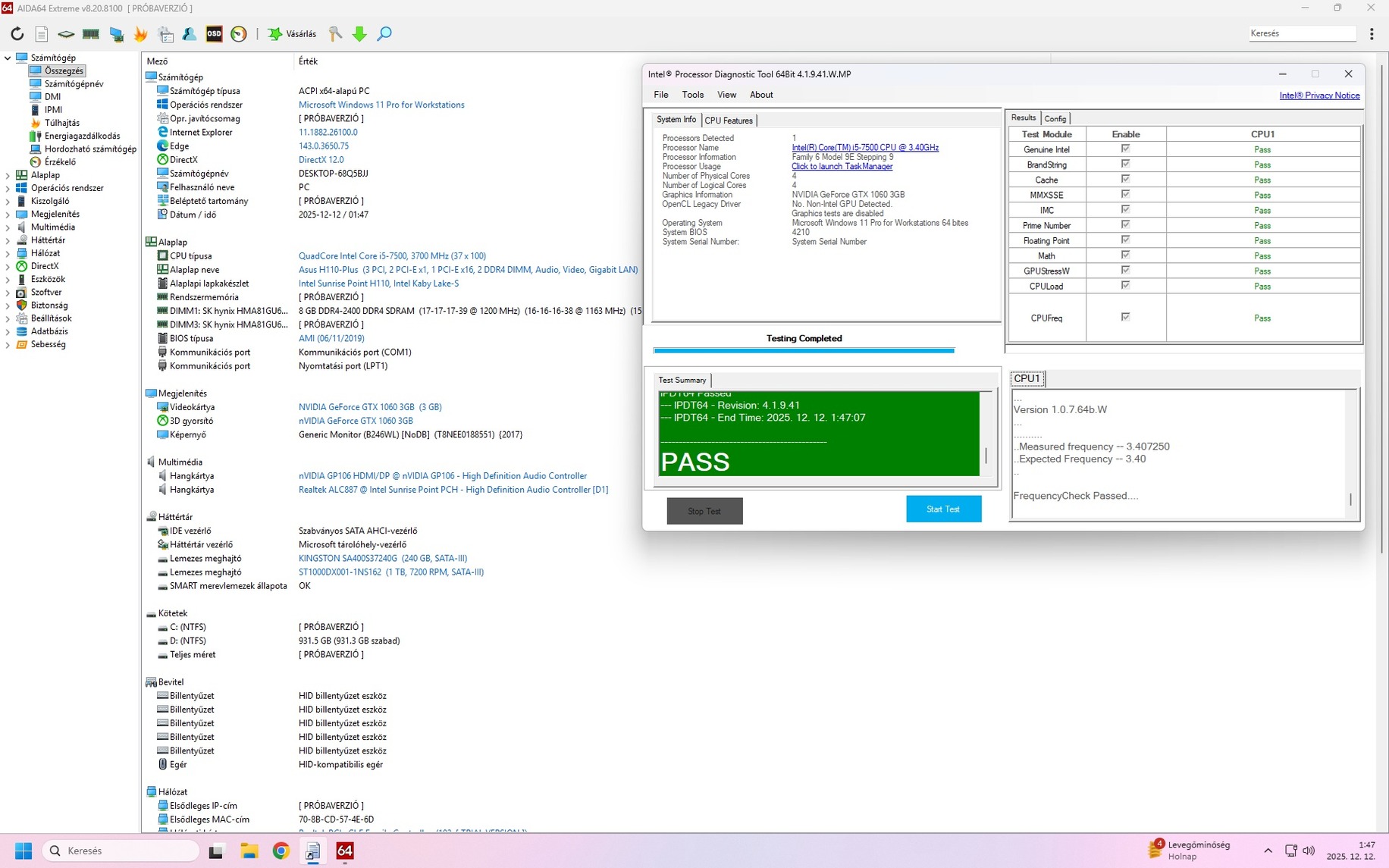Select the Túlhajtás tree item
This screenshot has height=868, width=1389.
[x=61, y=123]
